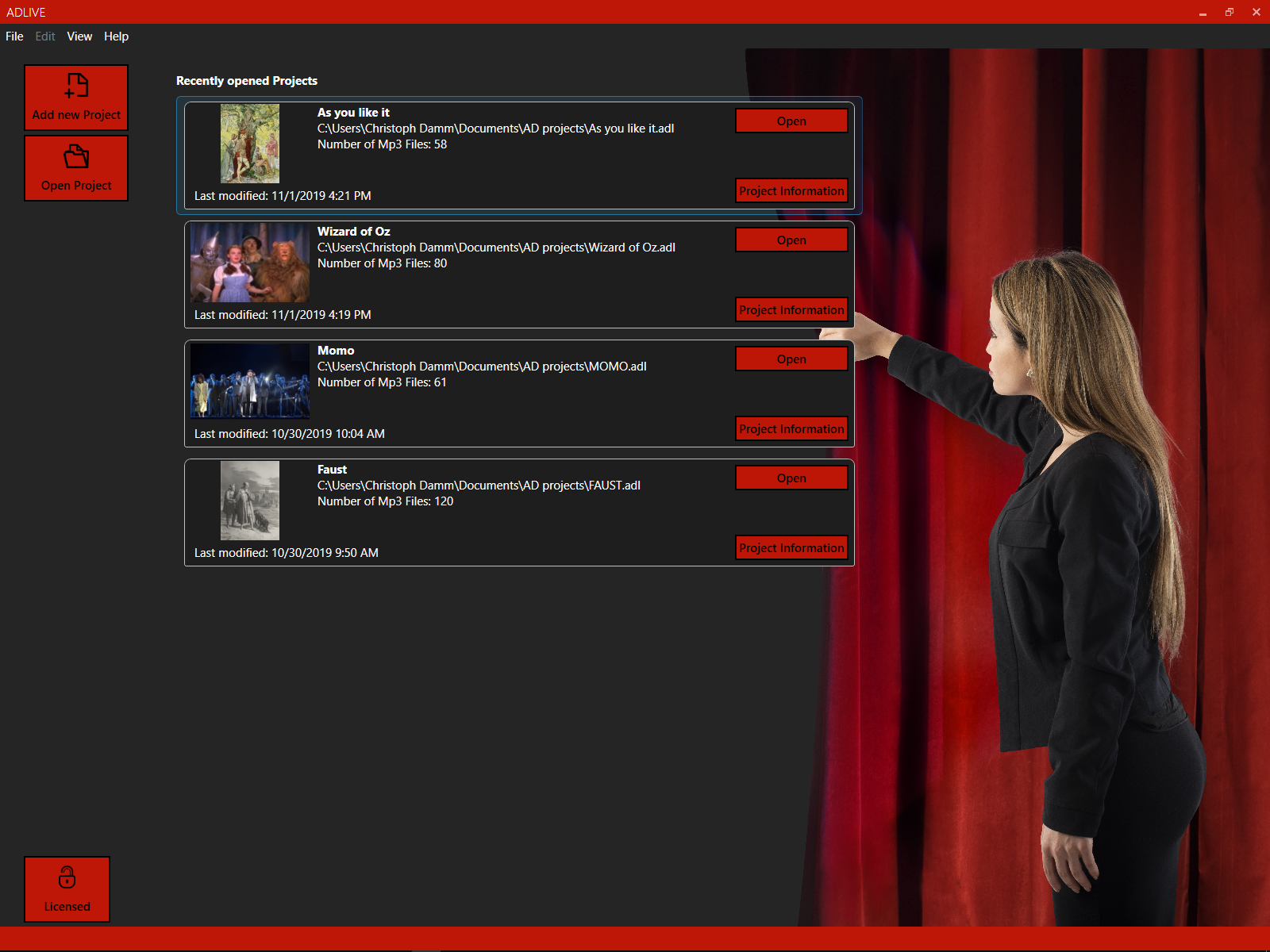
Task: Show Project Information for Wizard of Oz
Action: pos(791,309)
